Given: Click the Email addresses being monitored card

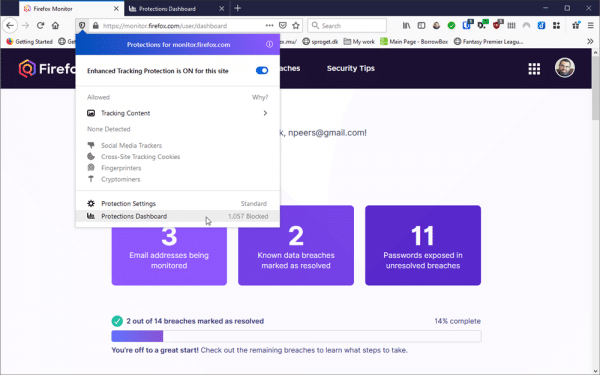Looking at the screenshot, I should (x=169, y=256).
